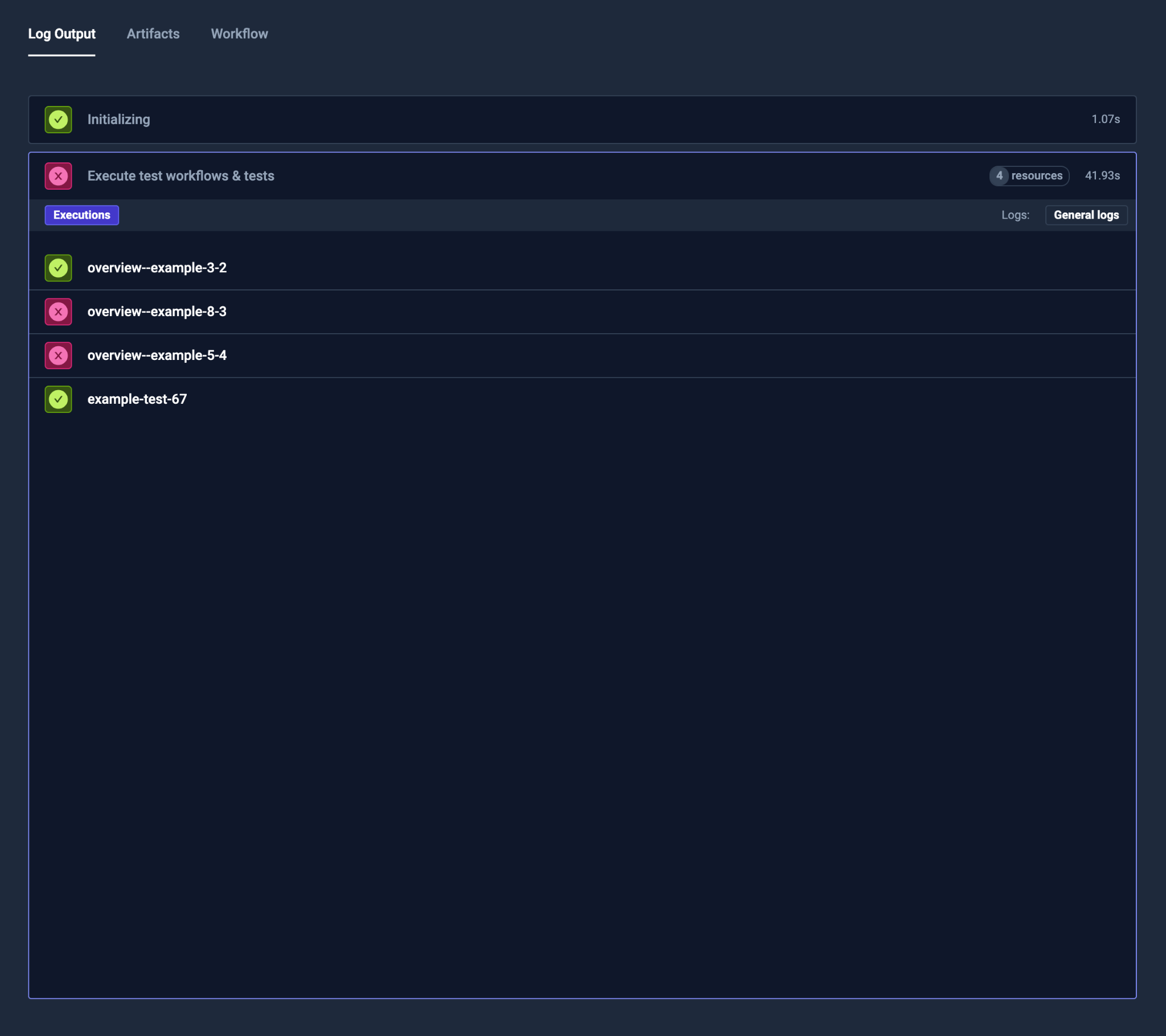Select the General logs option
The image size is (1166, 1036).
point(1086,215)
